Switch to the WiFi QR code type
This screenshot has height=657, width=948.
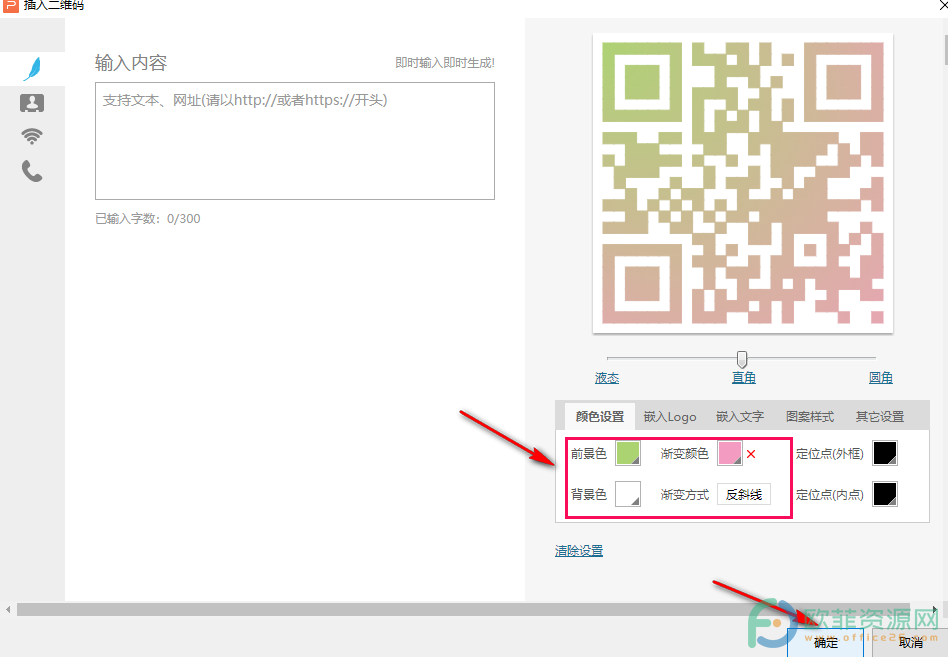click(x=32, y=136)
